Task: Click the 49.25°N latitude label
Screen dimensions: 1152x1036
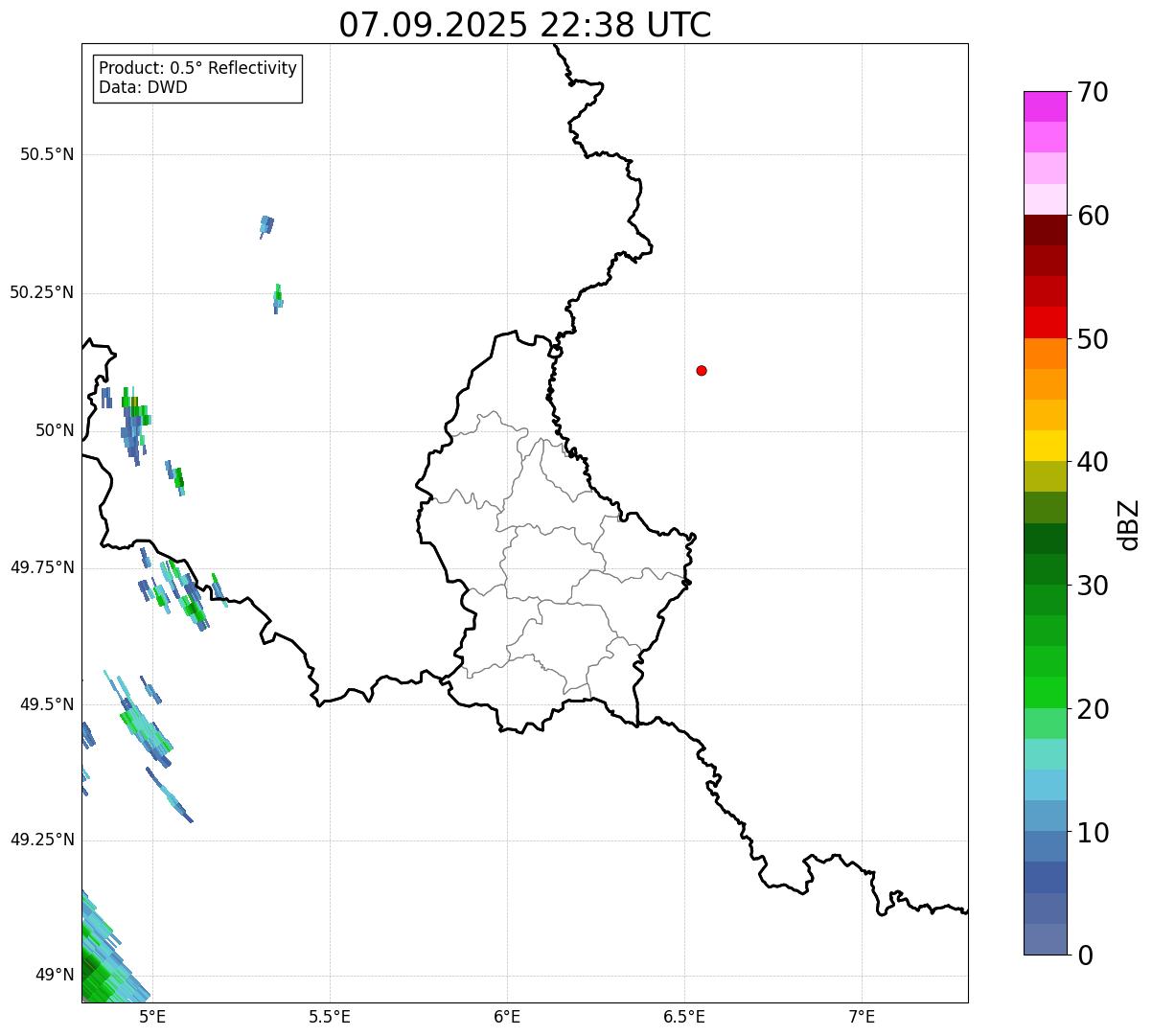Action: coord(41,840)
